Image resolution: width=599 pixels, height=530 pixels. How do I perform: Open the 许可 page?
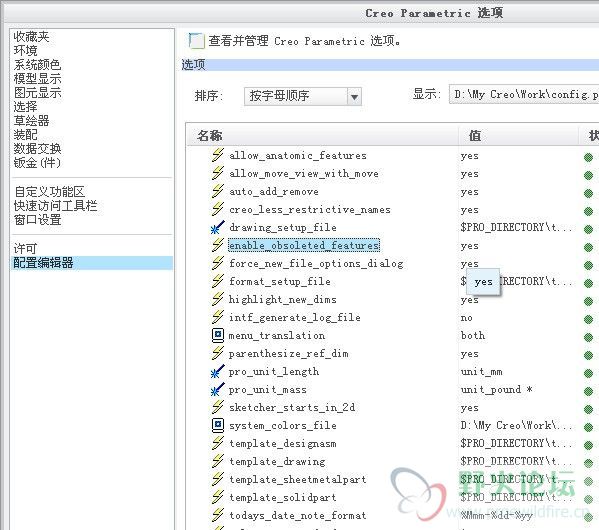tap(26, 249)
